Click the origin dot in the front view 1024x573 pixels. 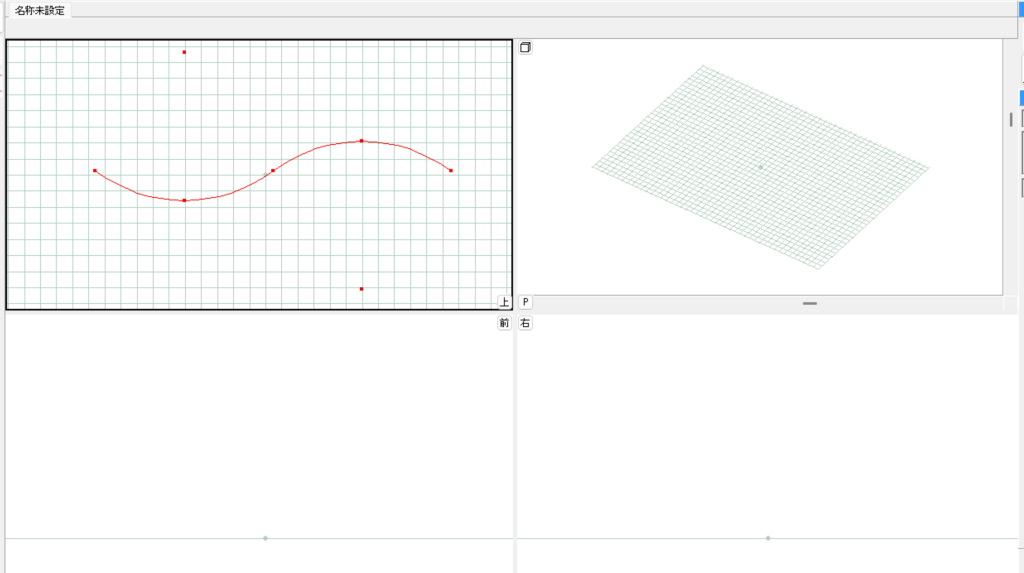[x=265, y=538]
